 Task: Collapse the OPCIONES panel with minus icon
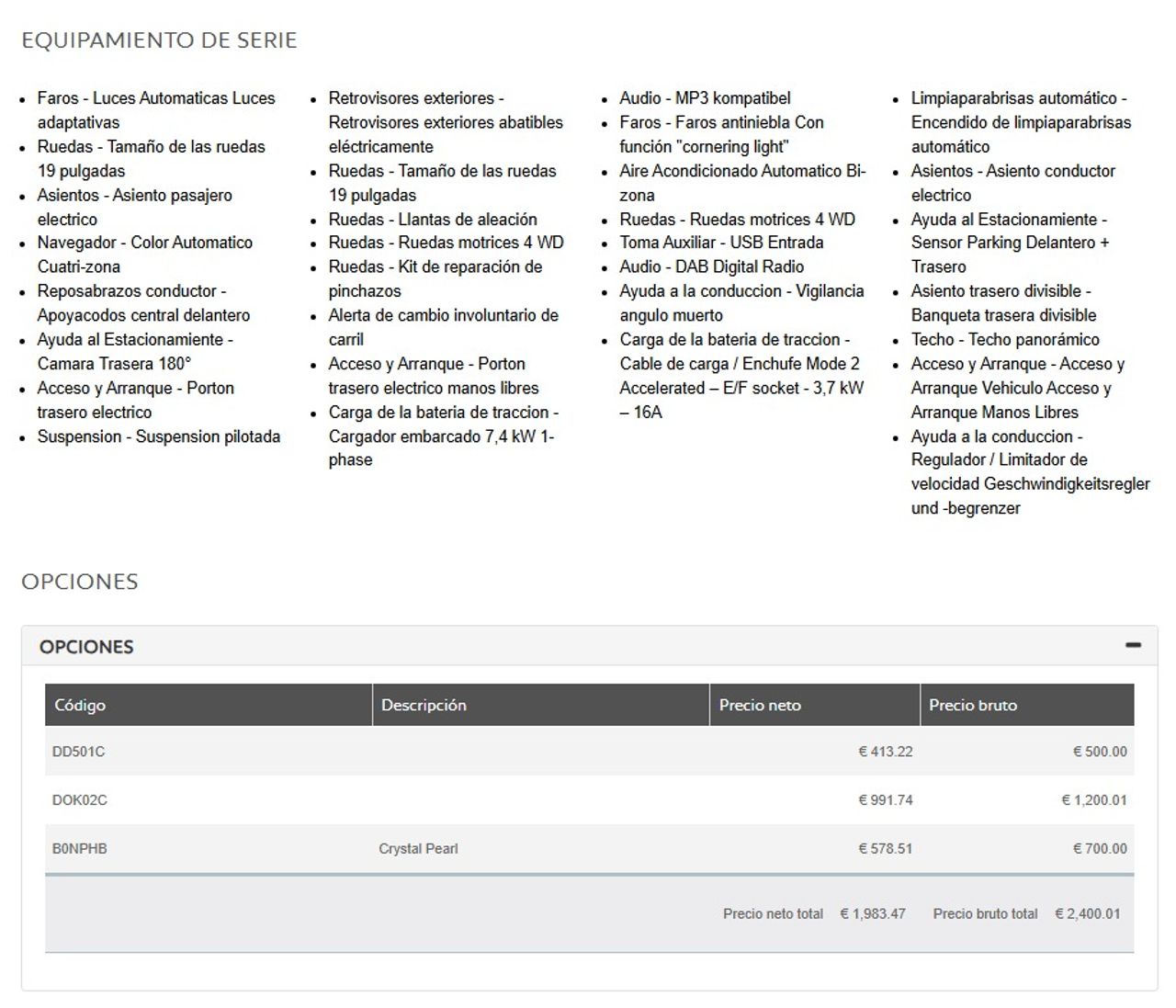pos(1133,646)
